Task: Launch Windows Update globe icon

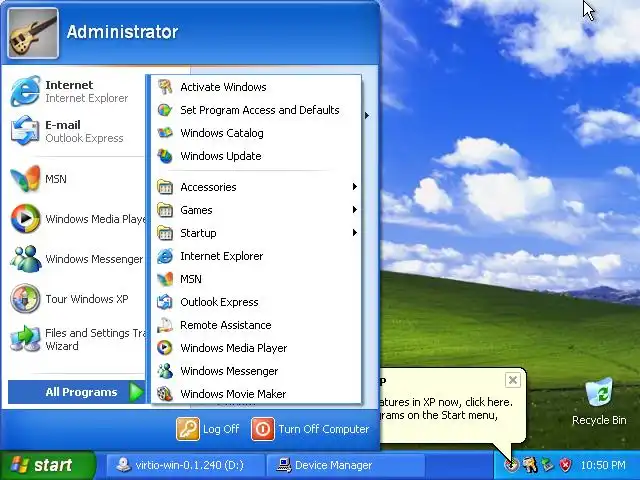Action: [165, 156]
